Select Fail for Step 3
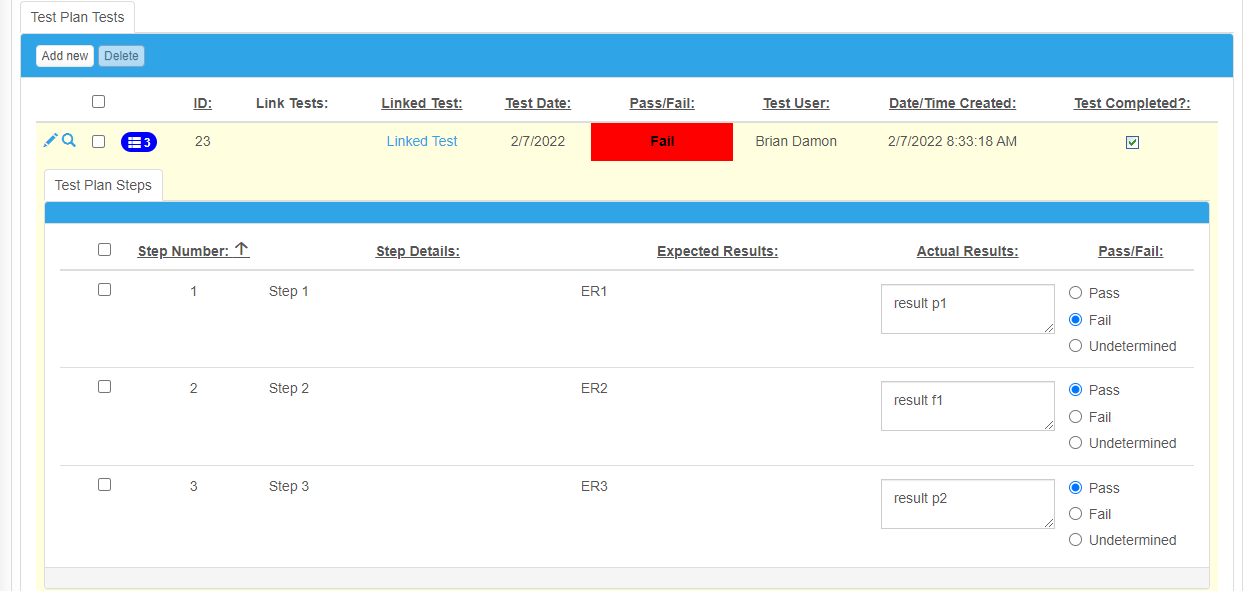The image size is (1245, 591). coord(1075,513)
